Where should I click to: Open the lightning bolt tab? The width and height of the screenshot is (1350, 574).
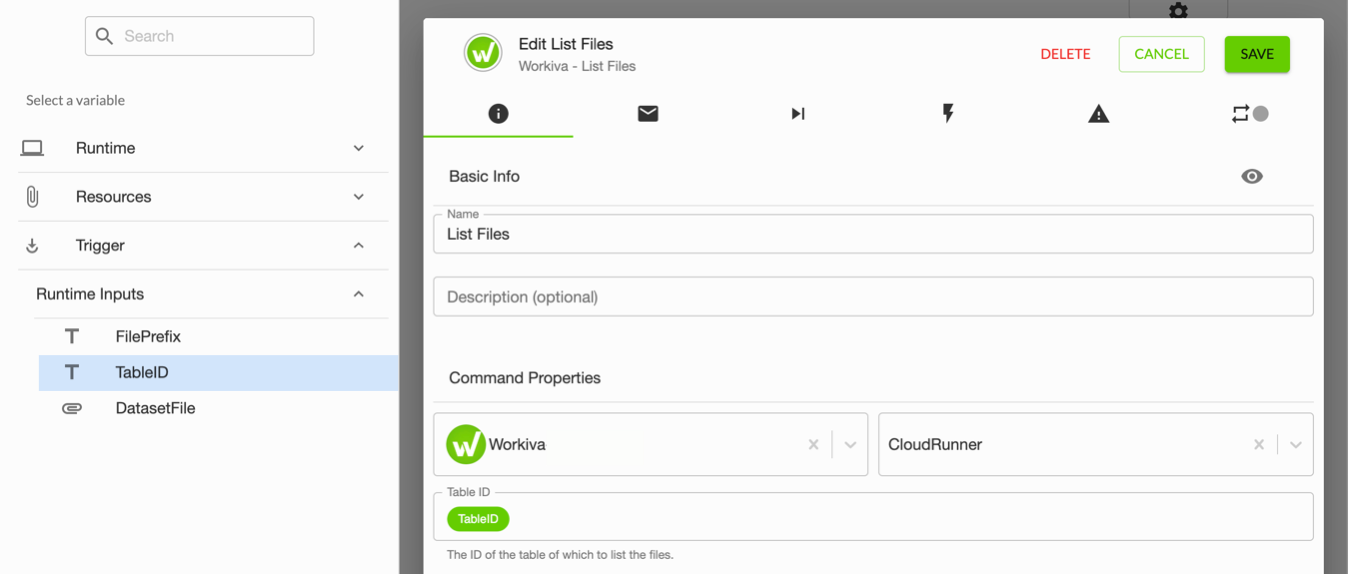click(x=948, y=114)
